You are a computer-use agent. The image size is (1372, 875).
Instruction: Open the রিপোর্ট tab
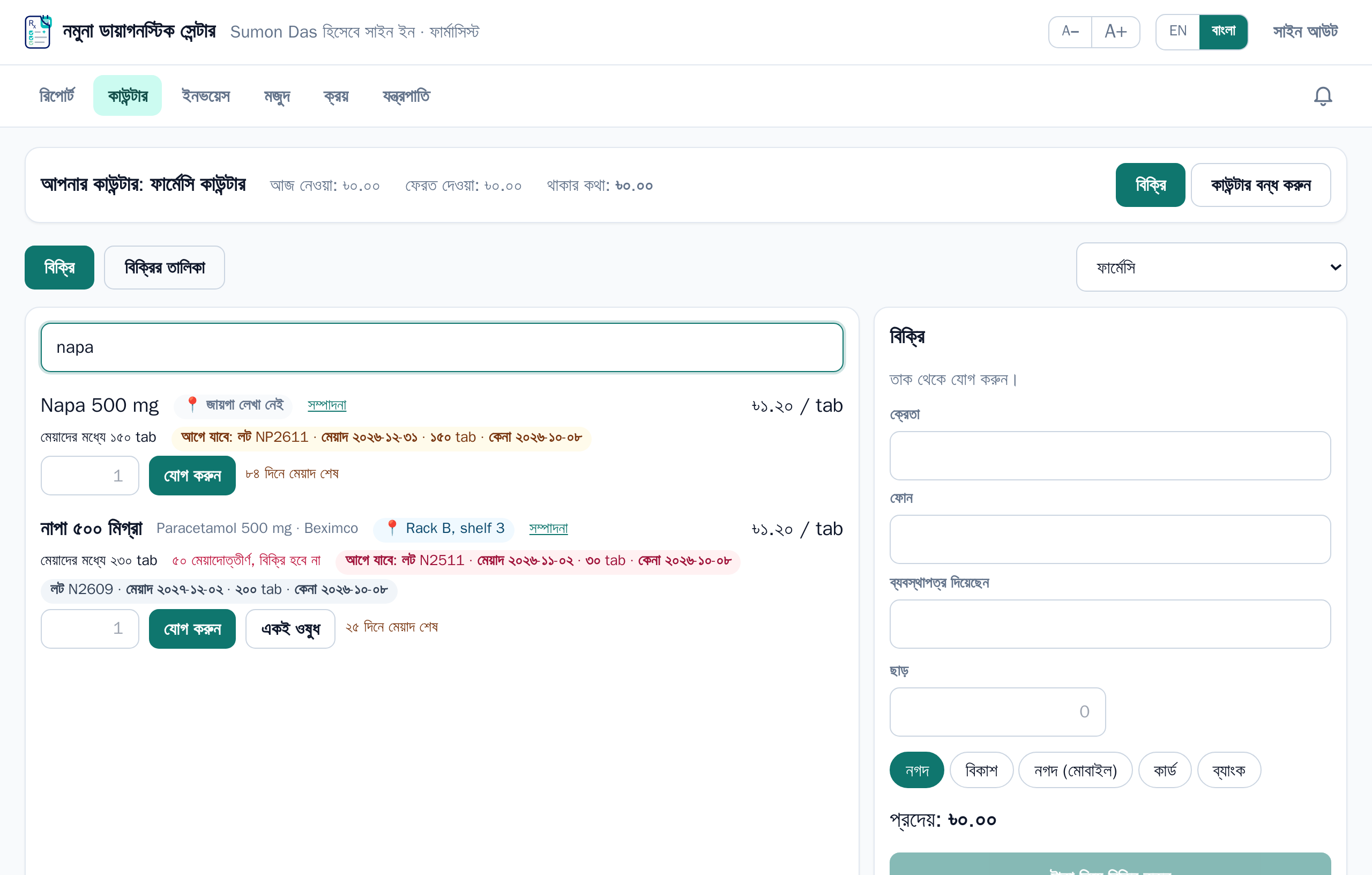tap(57, 96)
